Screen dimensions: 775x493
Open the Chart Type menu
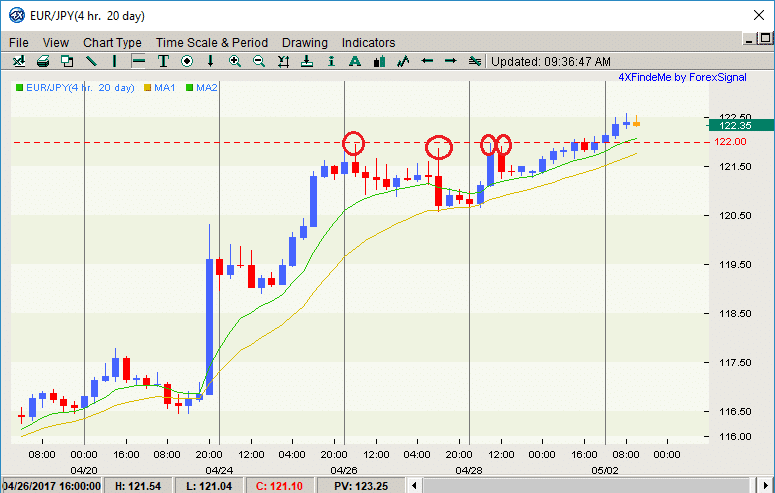tap(112, 43)
